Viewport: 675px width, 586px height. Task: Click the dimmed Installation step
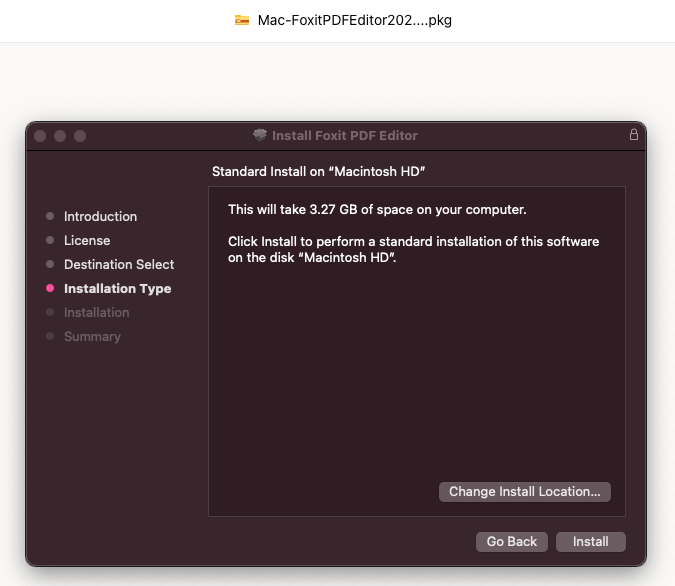pyautogui.click(x=96, y=313)
